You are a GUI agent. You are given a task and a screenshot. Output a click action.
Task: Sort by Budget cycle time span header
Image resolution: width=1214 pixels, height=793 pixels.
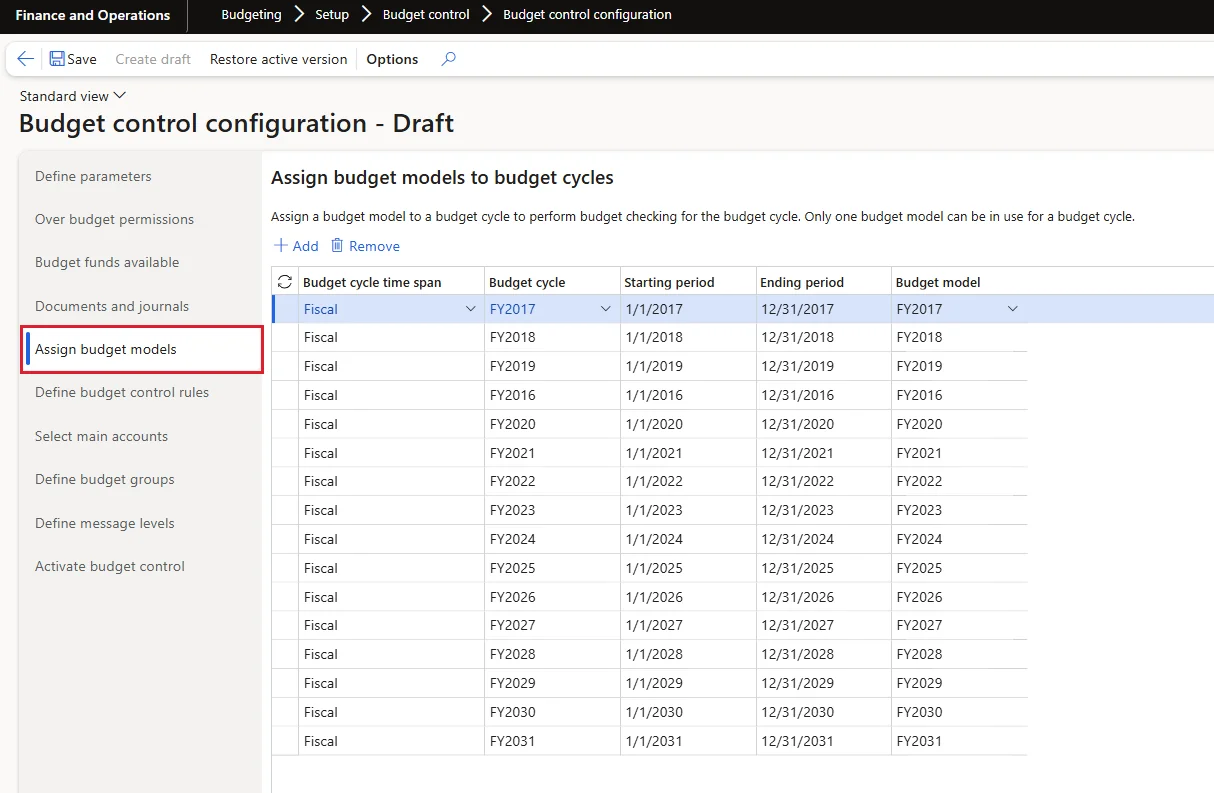pos(372,282)
